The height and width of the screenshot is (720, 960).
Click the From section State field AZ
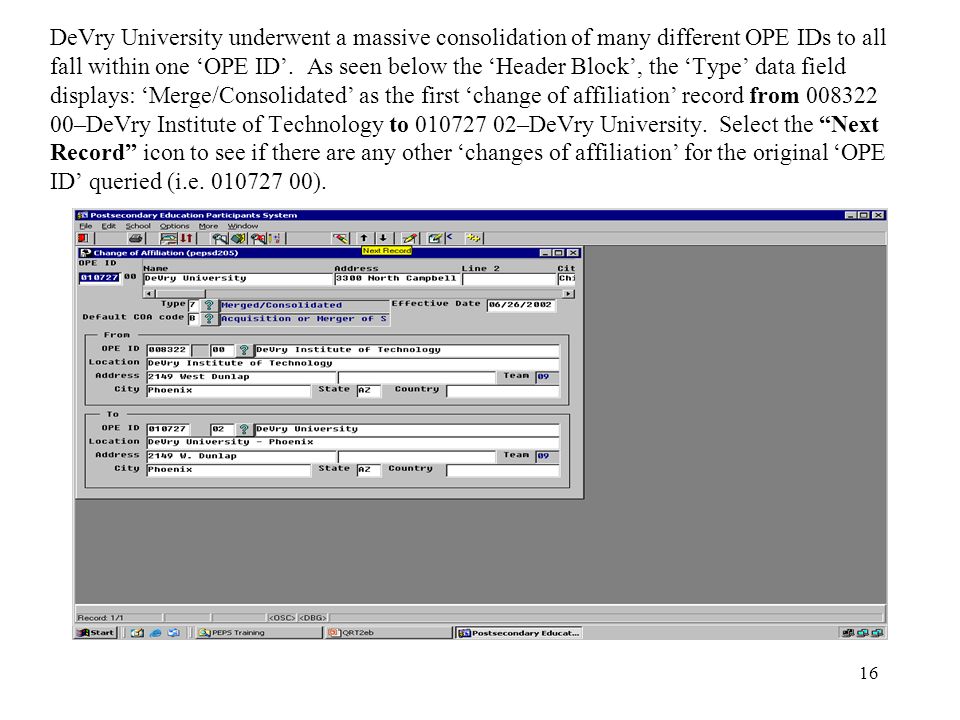point(369,390)
